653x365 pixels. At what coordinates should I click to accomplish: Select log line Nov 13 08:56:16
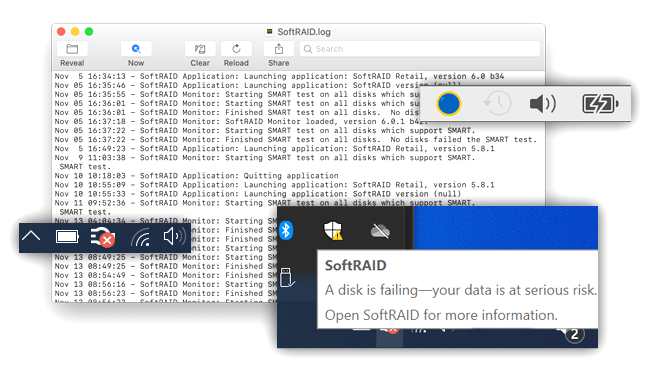[x=165, y=285]
